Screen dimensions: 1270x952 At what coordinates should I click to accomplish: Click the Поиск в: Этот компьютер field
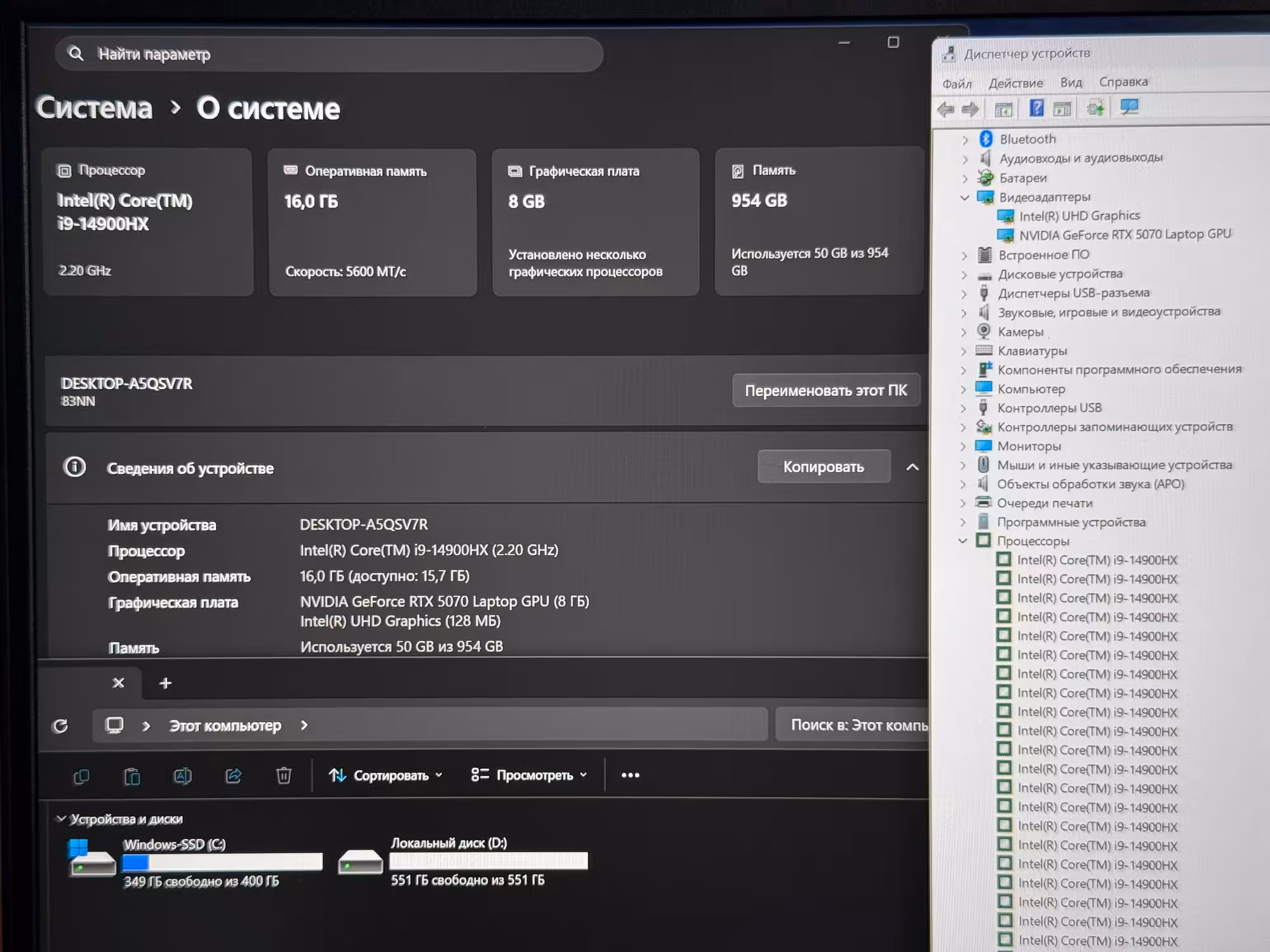tap(853, 725)
